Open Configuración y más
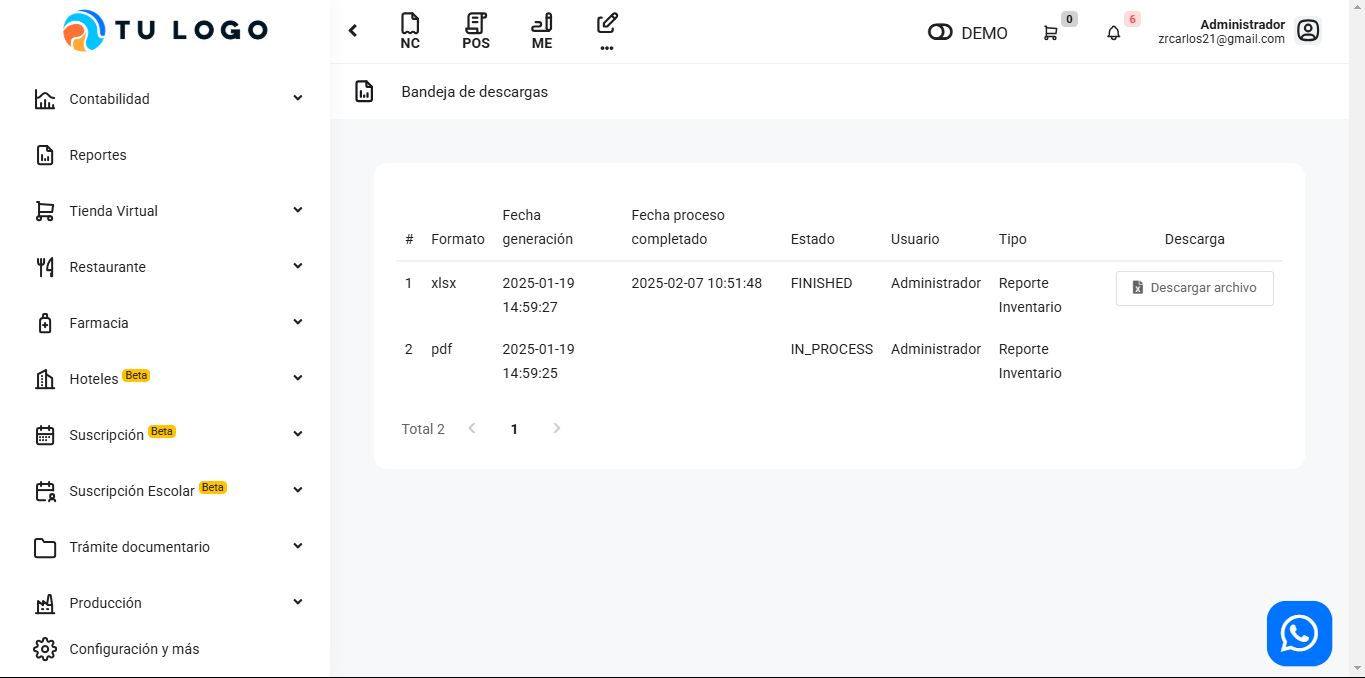The height and width of the screenshot is (678, 1365). pyautogui.click(x=134, y=649)
